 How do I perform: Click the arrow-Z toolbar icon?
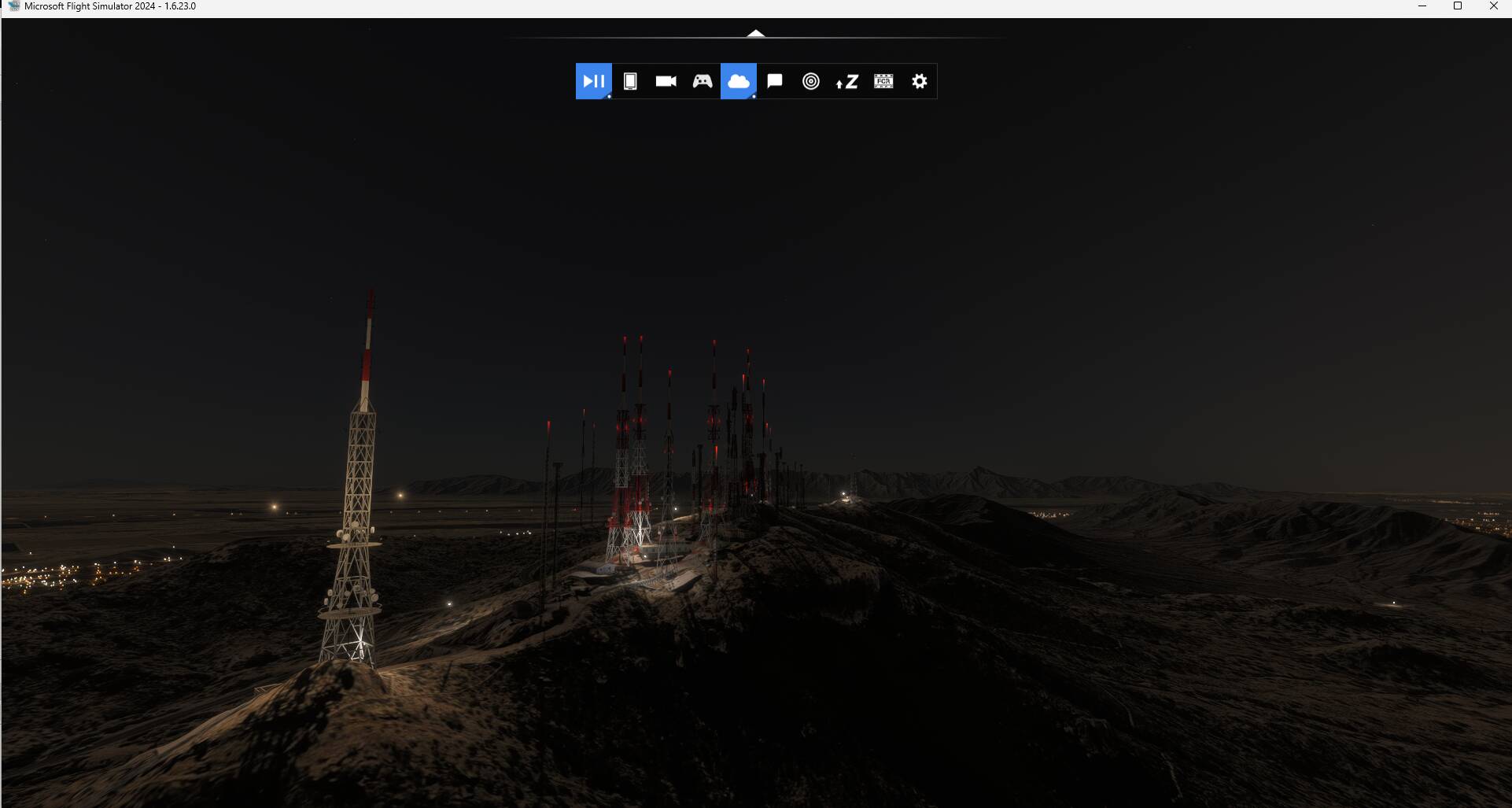coord(846,81)
